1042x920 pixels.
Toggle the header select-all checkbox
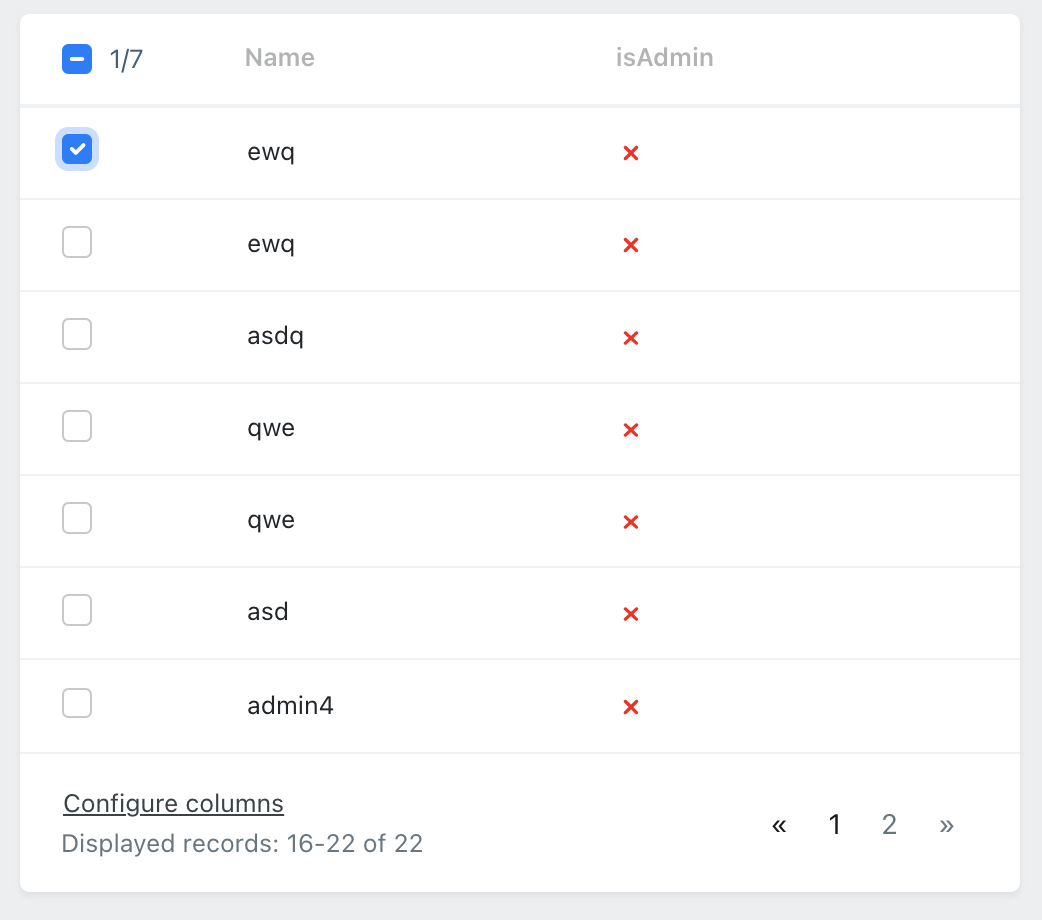[x=77, y=59]
